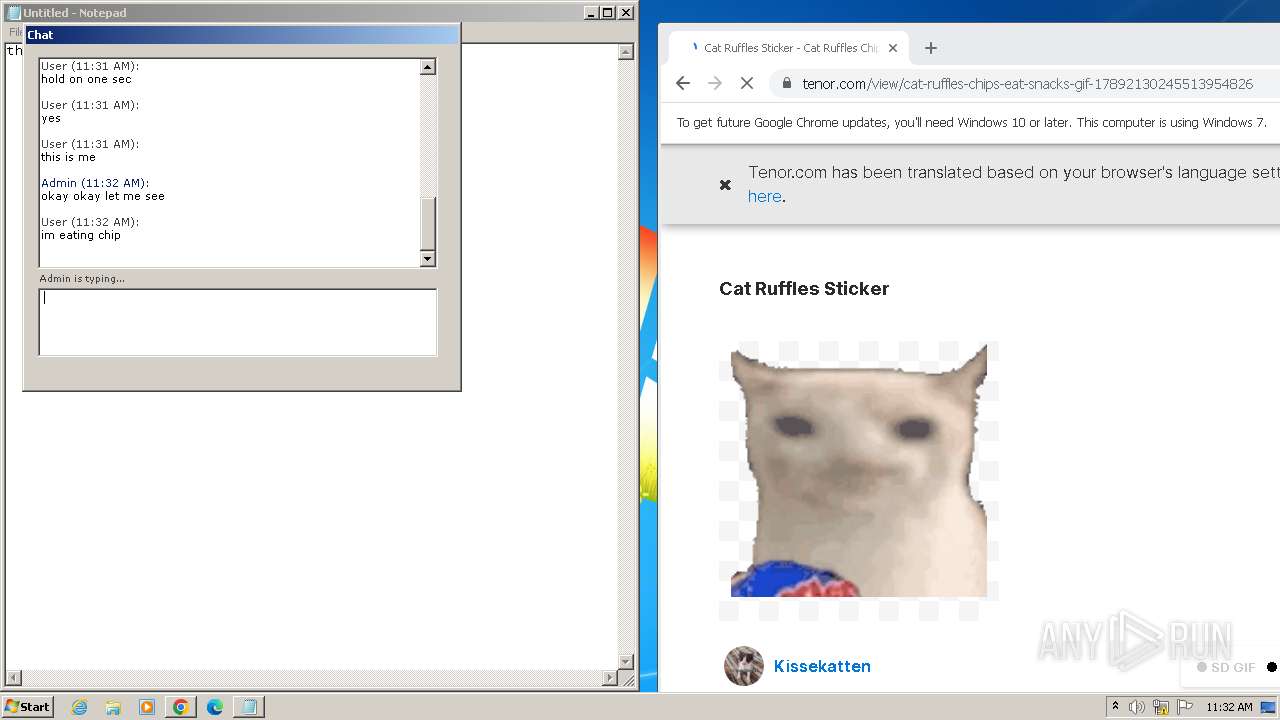Image resolution: width=1280 pixels, height=720 pixels.
Task: Select the Cat Ruffles Sticker tab
Action: (x=790, y=48)
